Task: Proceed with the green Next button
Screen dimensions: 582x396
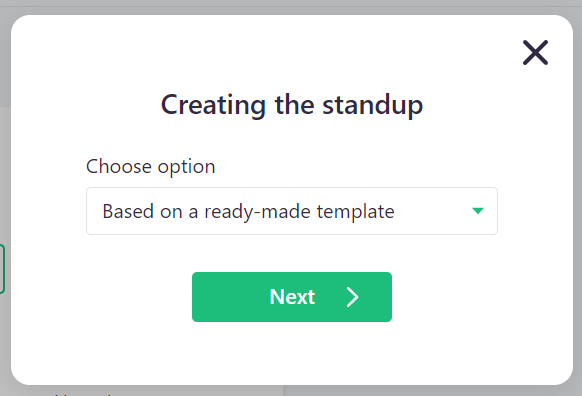Action: pos(292,297)
